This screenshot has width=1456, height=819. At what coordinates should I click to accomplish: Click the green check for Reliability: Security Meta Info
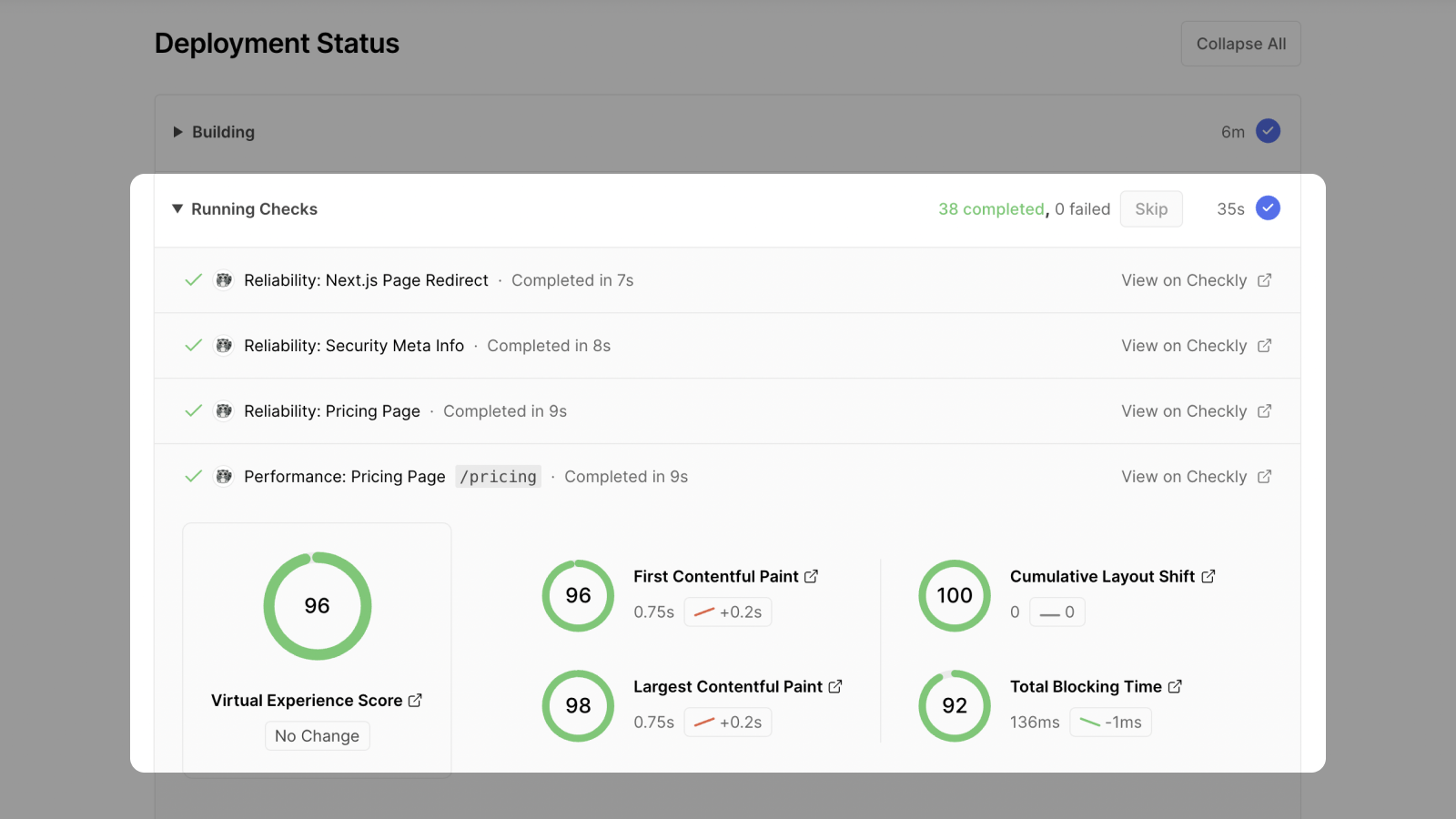tap(192, 346)
